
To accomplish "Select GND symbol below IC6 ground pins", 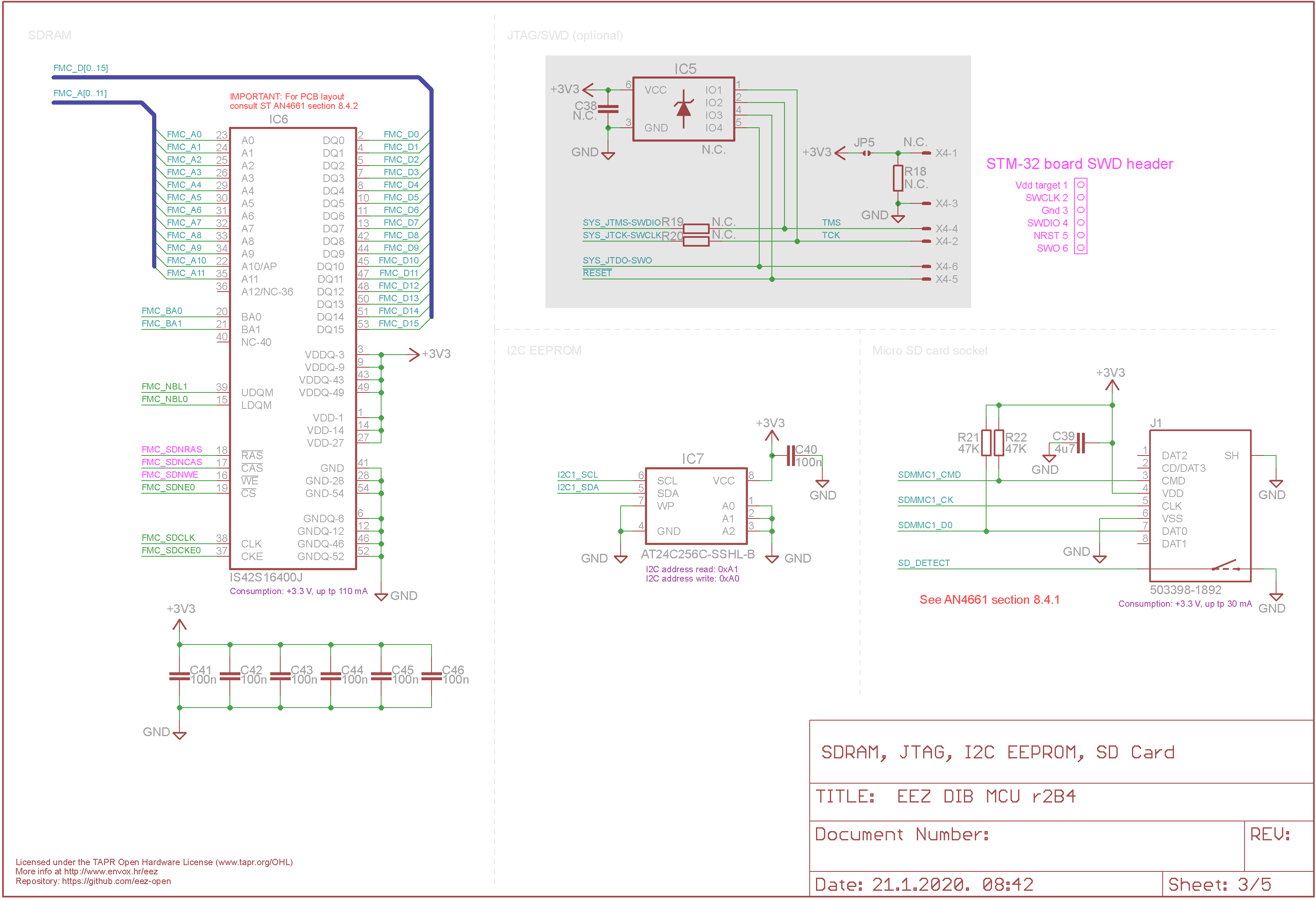I will click(x=381, y=596).
